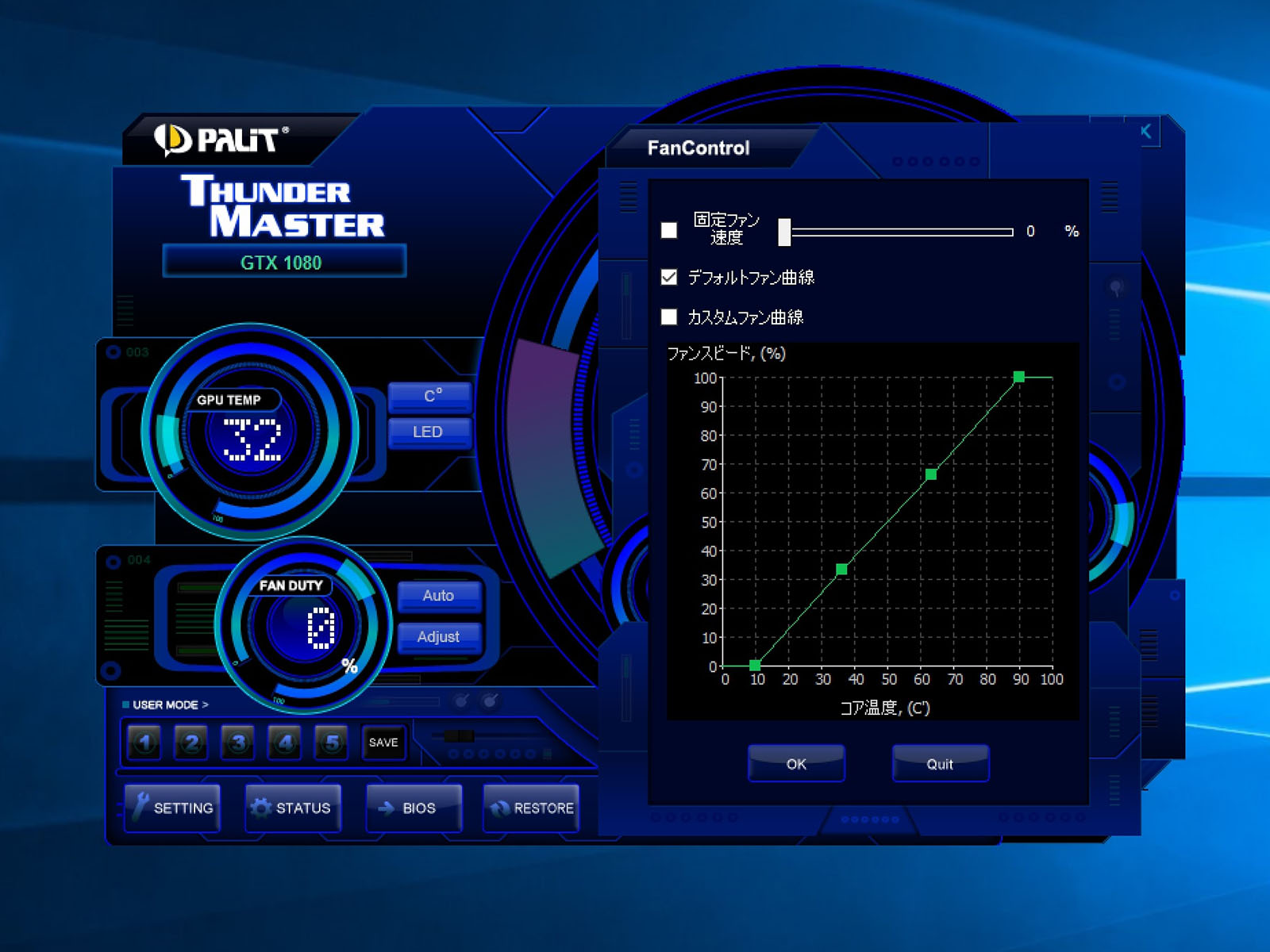Switch temperature unit with C° button
Image resolution: width=1270 pixels, height=952 pixels.
pos(431,396)
